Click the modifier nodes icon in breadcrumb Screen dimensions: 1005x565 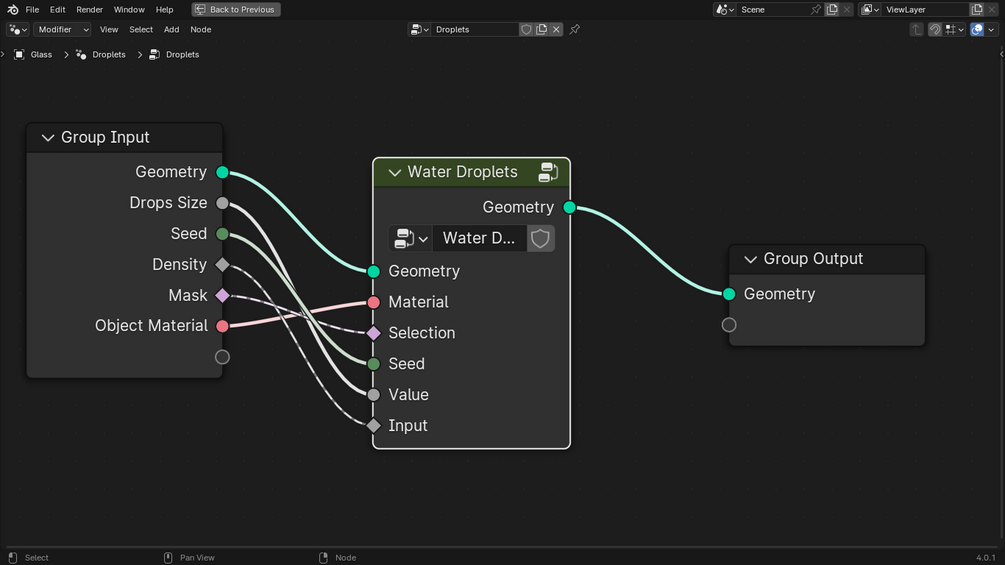[x=81, y=54]
